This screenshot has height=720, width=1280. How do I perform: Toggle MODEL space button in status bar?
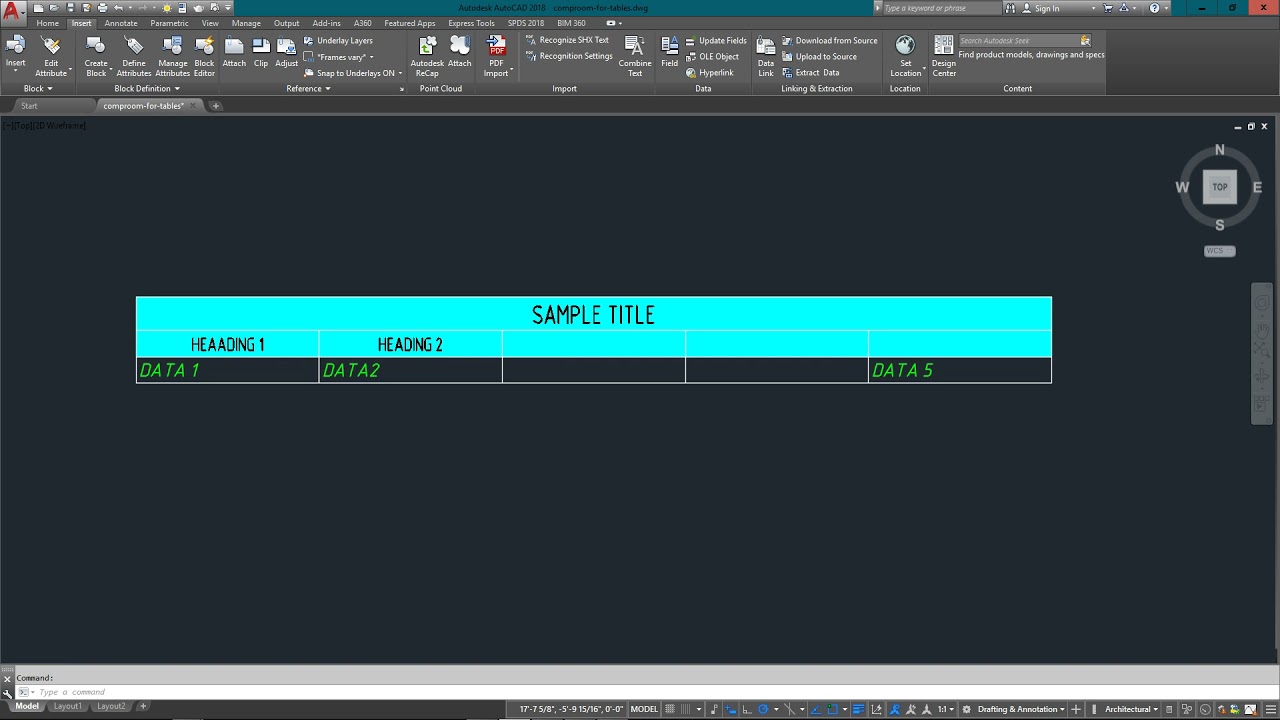[644, 709]
